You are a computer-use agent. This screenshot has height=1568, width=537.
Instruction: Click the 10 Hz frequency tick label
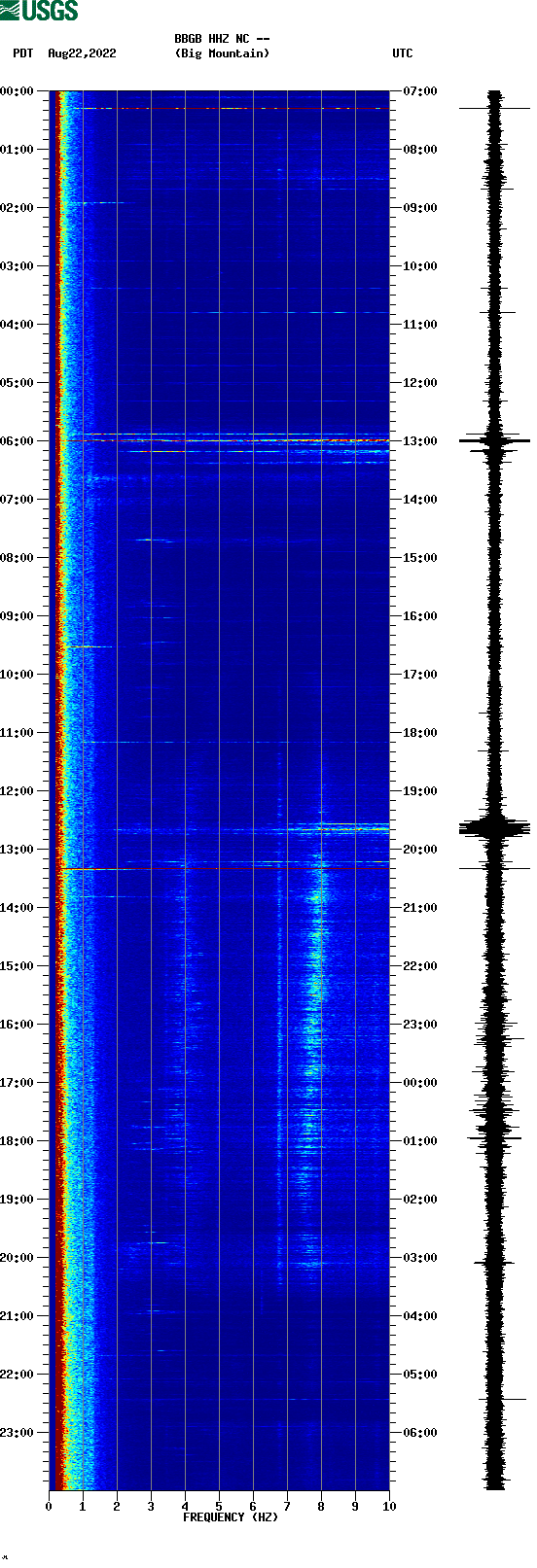point(389,1507)
